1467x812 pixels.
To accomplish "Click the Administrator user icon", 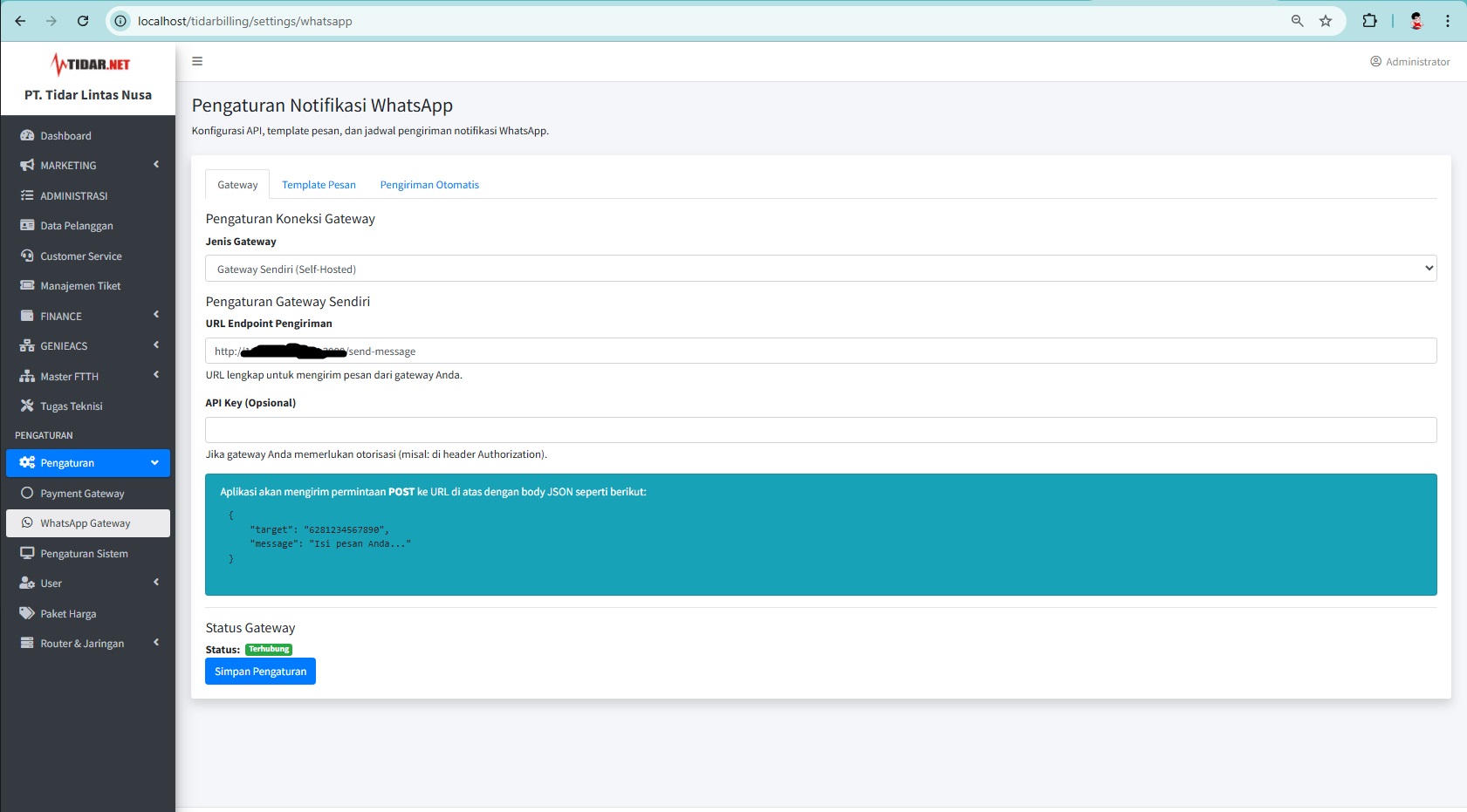I will 1375,61.
